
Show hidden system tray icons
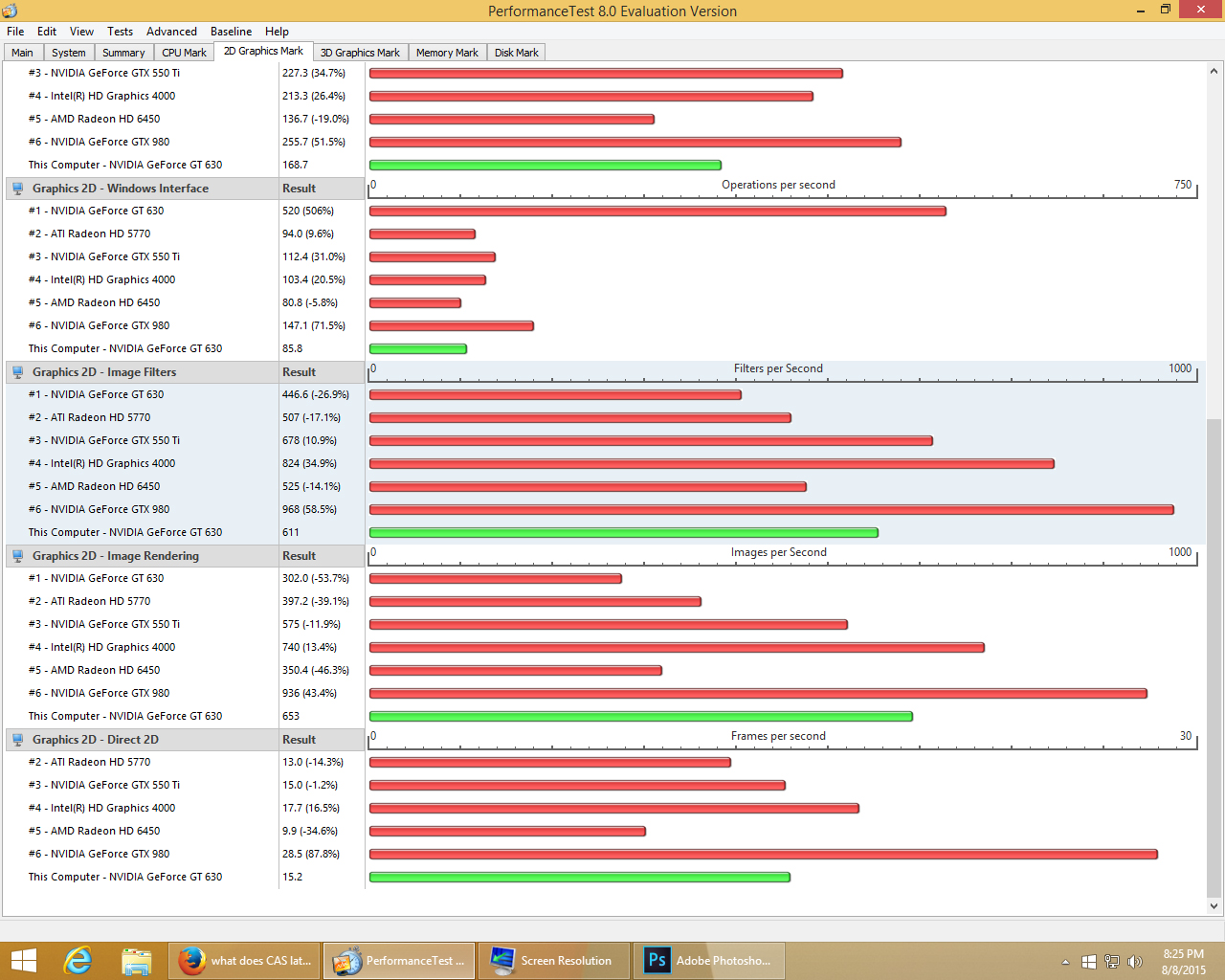pos(1065,962)
